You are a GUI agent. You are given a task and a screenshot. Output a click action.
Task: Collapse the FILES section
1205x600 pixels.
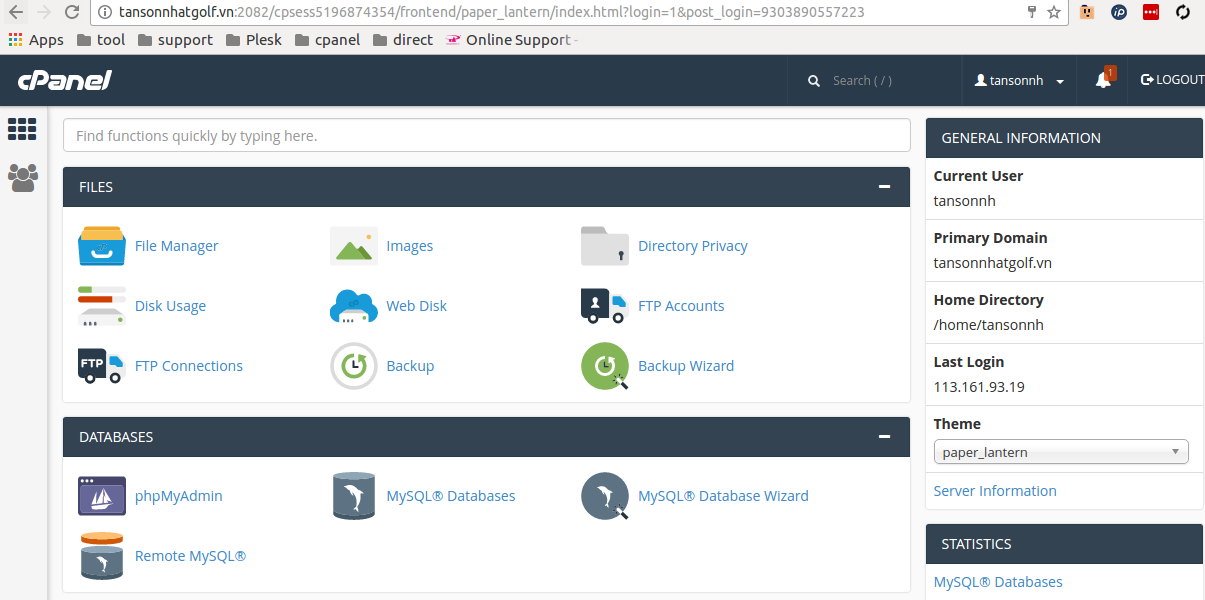(x=884, y=187)
